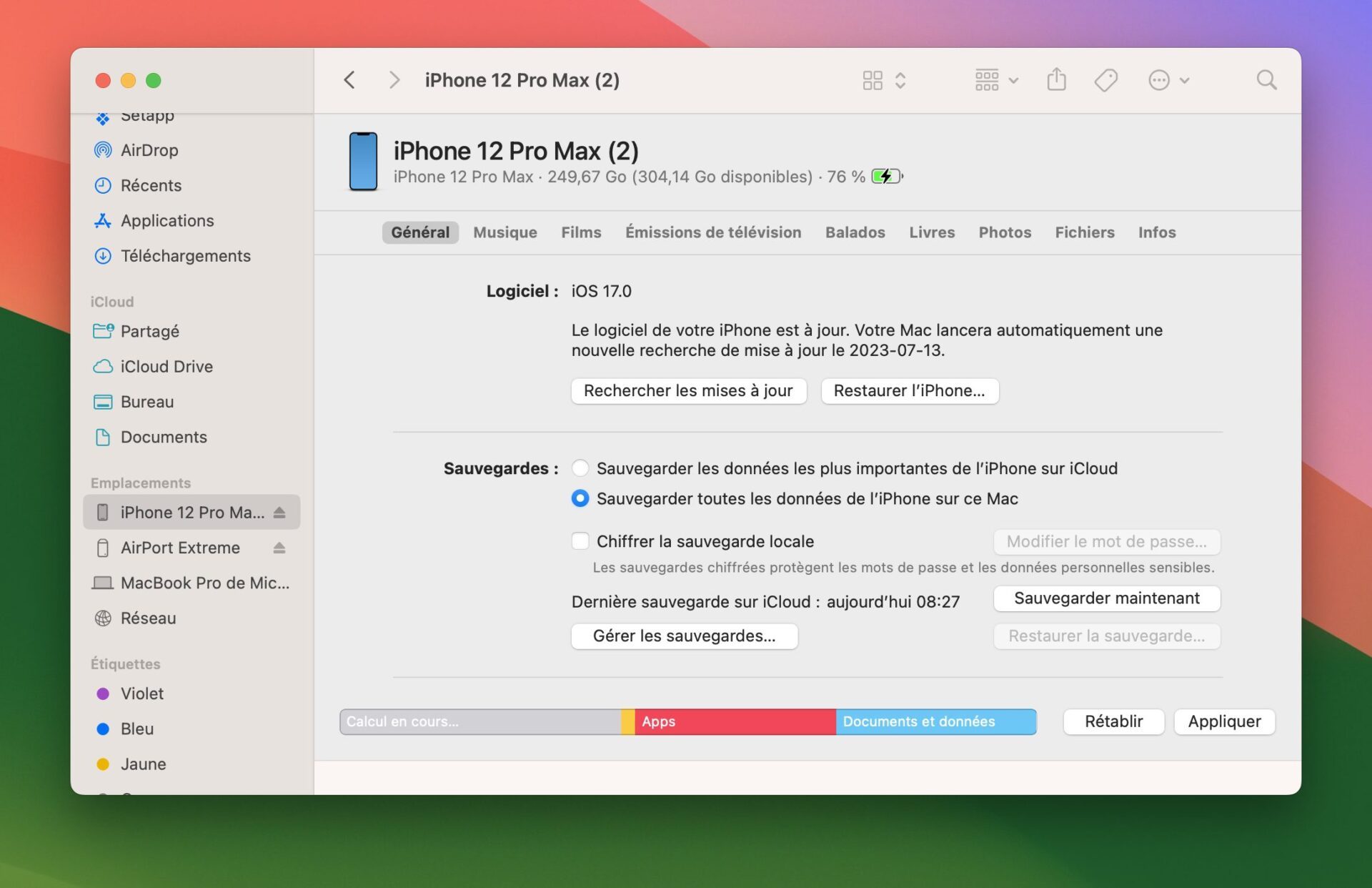
Task: Open the view style up-down chevrons
Action: point(900,80)
